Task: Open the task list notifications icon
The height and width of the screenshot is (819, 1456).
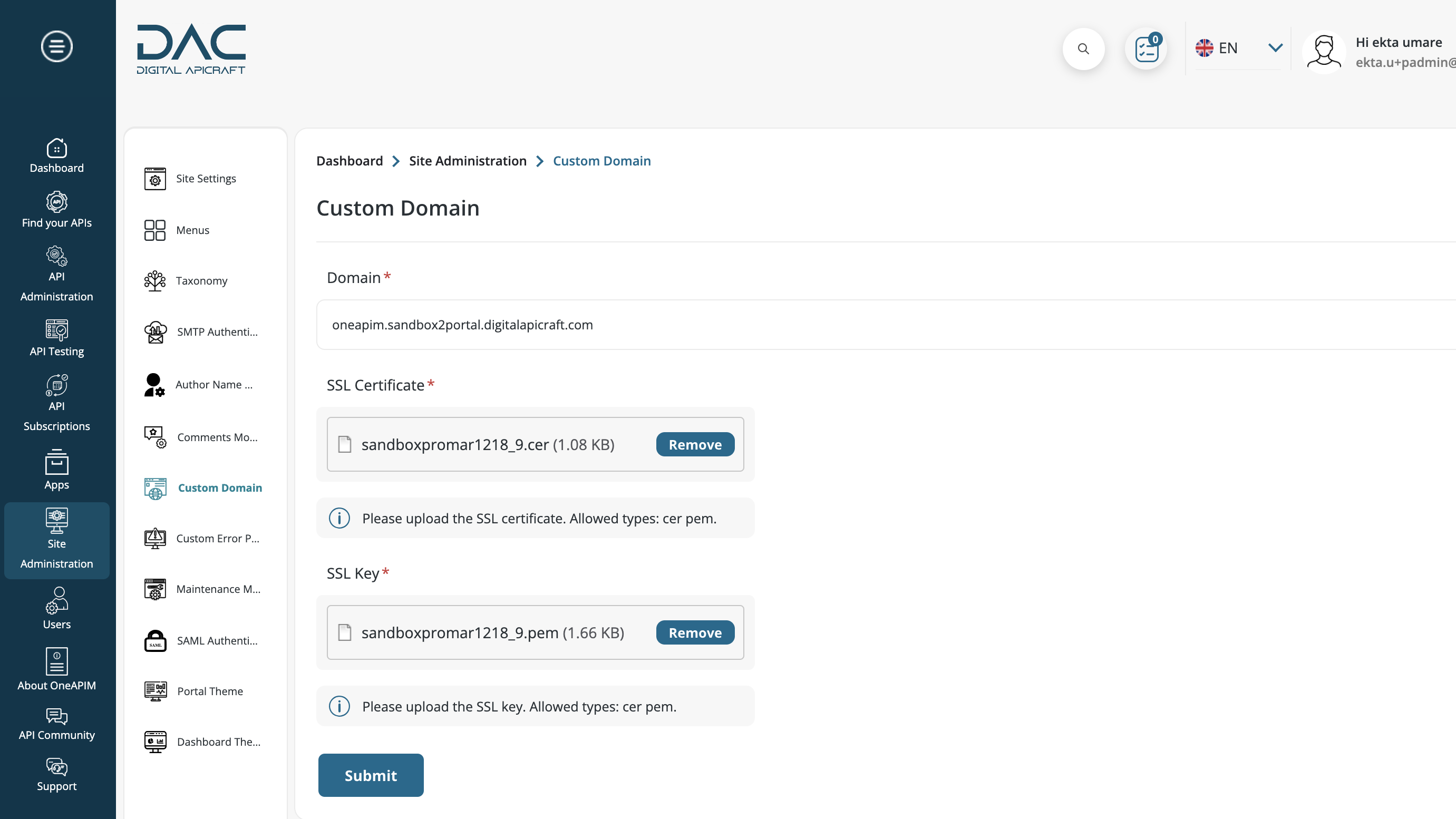Action: coord(1146,48)
